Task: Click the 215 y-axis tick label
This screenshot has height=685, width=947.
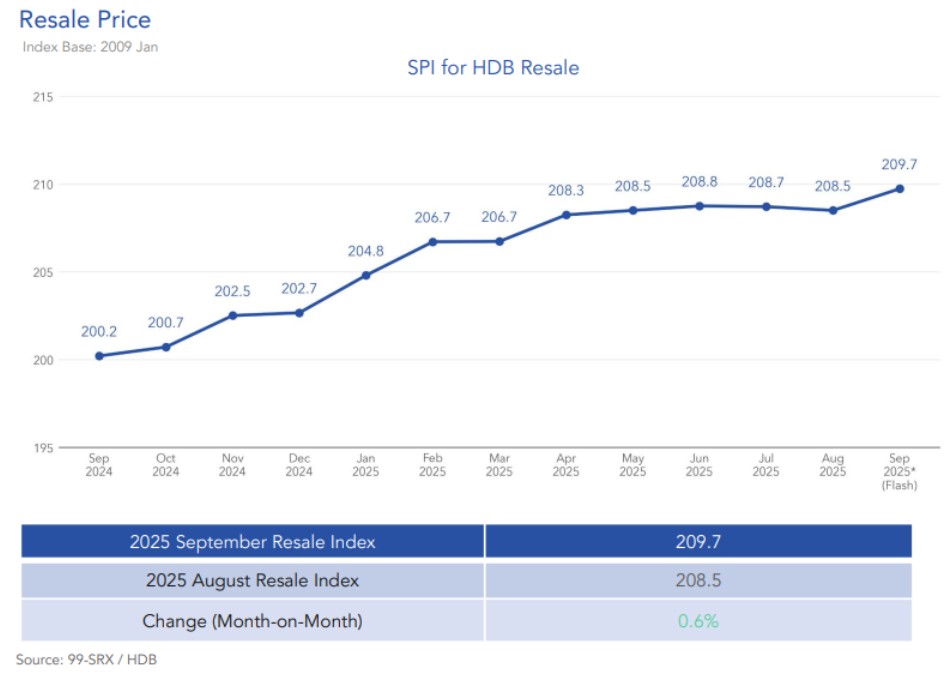Action: pos(42,97)
